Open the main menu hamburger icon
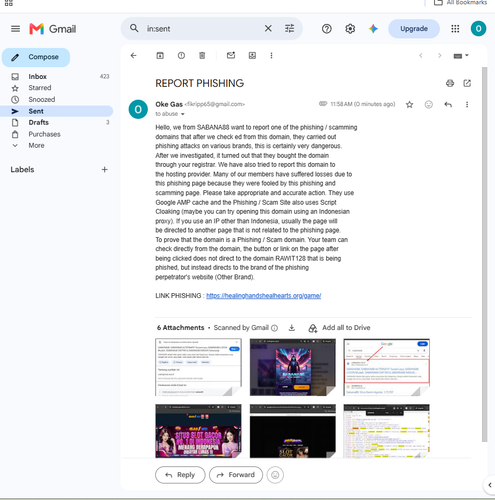The height and width of the screenshot is (500, 495). pyautogui.click(x=15, y=29)
